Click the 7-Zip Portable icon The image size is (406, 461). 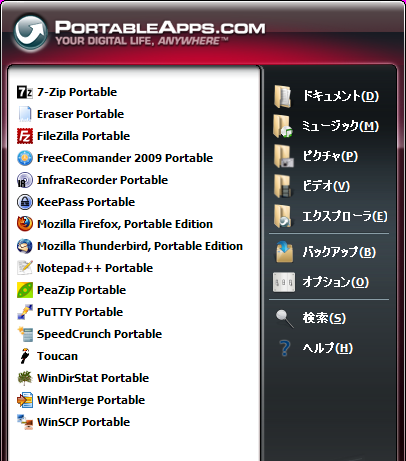(25, 92)
